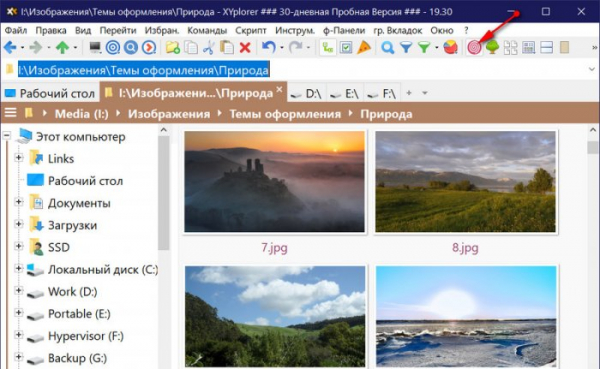Click the blue magnifier-circle toolbar icon
This screenshot has width=600, height=369.
click(131, 47)
